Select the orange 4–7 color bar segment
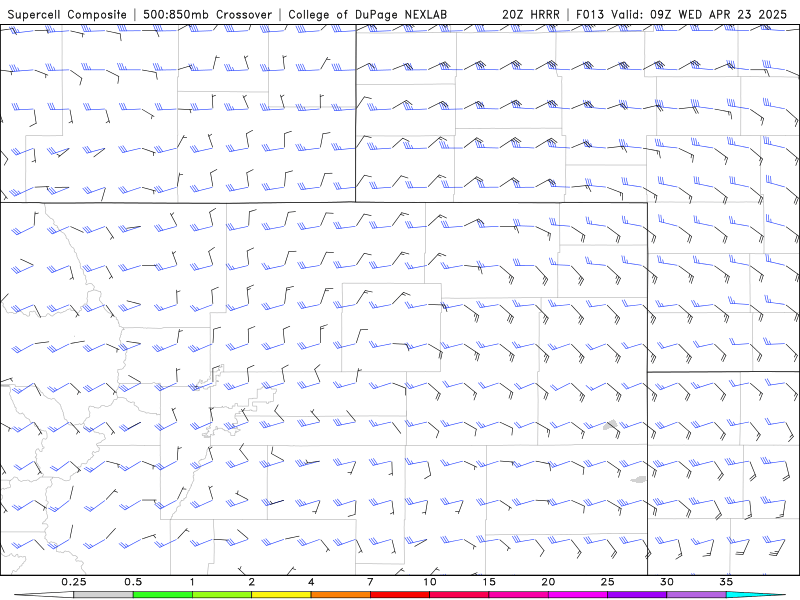The height and width of the screenshot is (600, 800). (340, 595)
